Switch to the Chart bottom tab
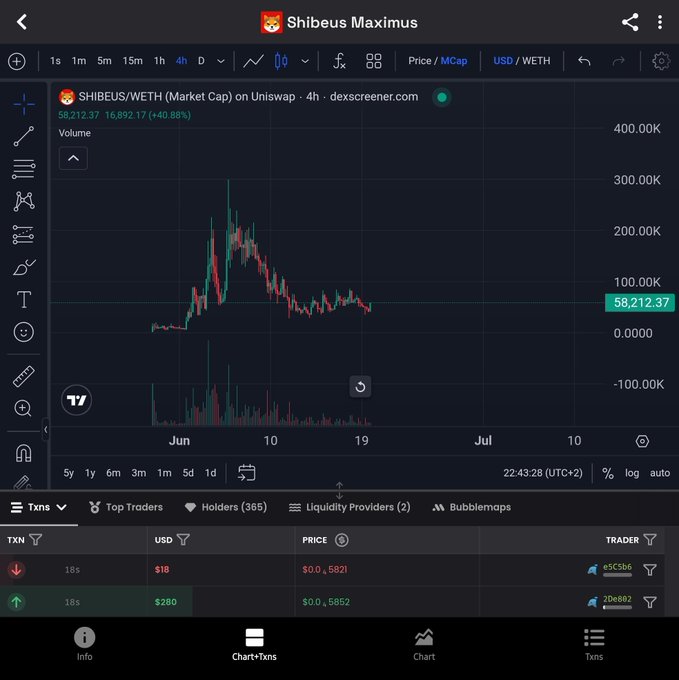This screenshot has width=679, height=680. click(424, 644)
